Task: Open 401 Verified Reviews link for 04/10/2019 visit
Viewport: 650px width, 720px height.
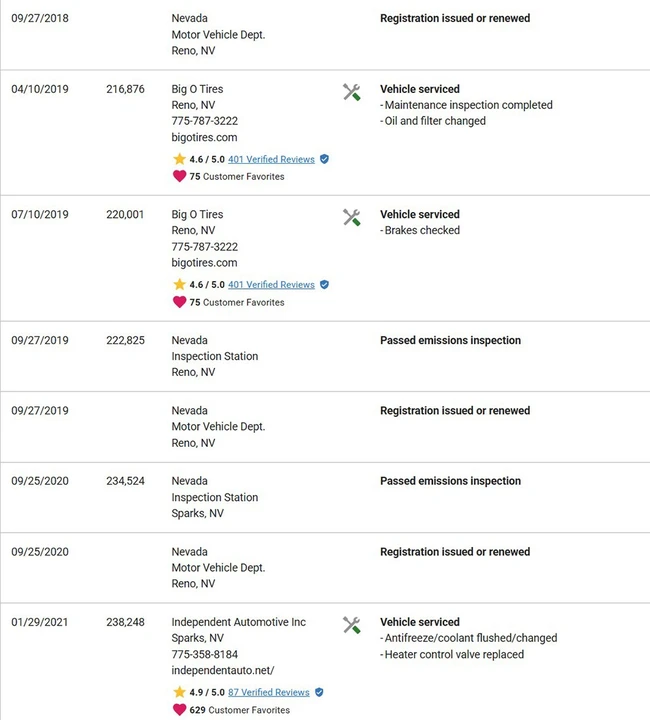Action: [x=271, y=159]
